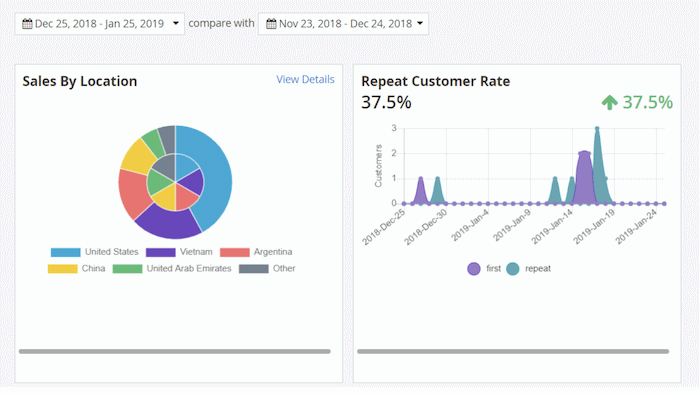Toggle the China legend swatch
The image size is (700, 393).
coord(62,269)
